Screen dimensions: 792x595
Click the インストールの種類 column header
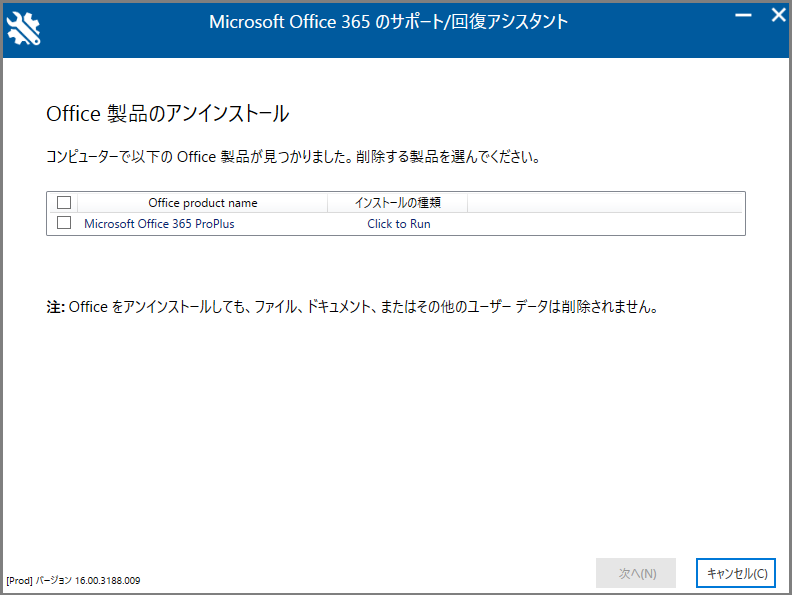click(x=398, y=203)
